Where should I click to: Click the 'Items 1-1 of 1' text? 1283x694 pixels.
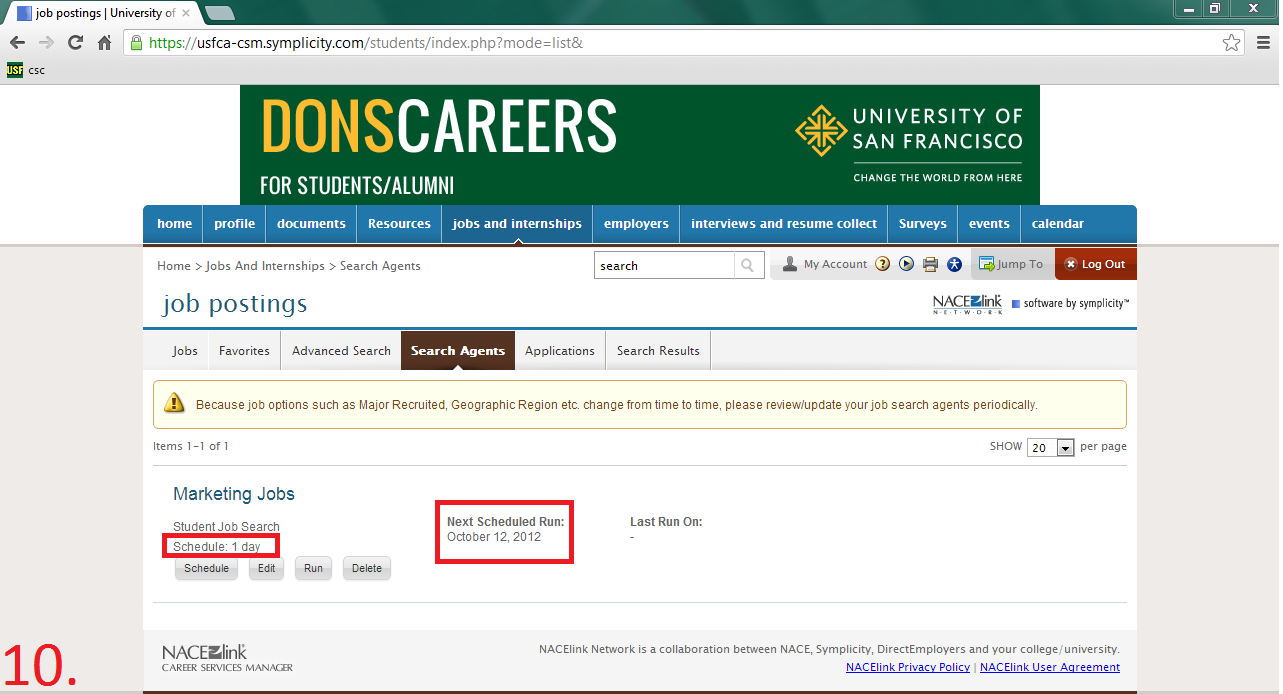[191, 446]
